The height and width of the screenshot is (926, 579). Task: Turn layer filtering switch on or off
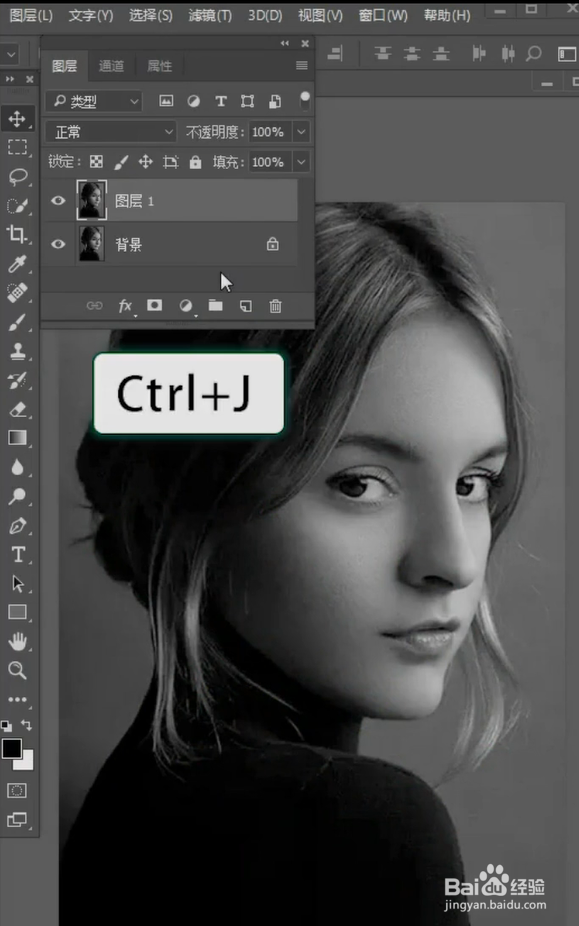point(304,100)
